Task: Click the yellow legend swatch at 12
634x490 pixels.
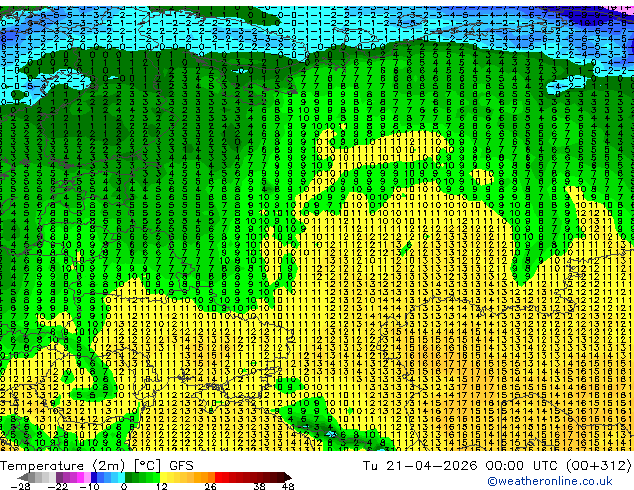Action: 163,477
